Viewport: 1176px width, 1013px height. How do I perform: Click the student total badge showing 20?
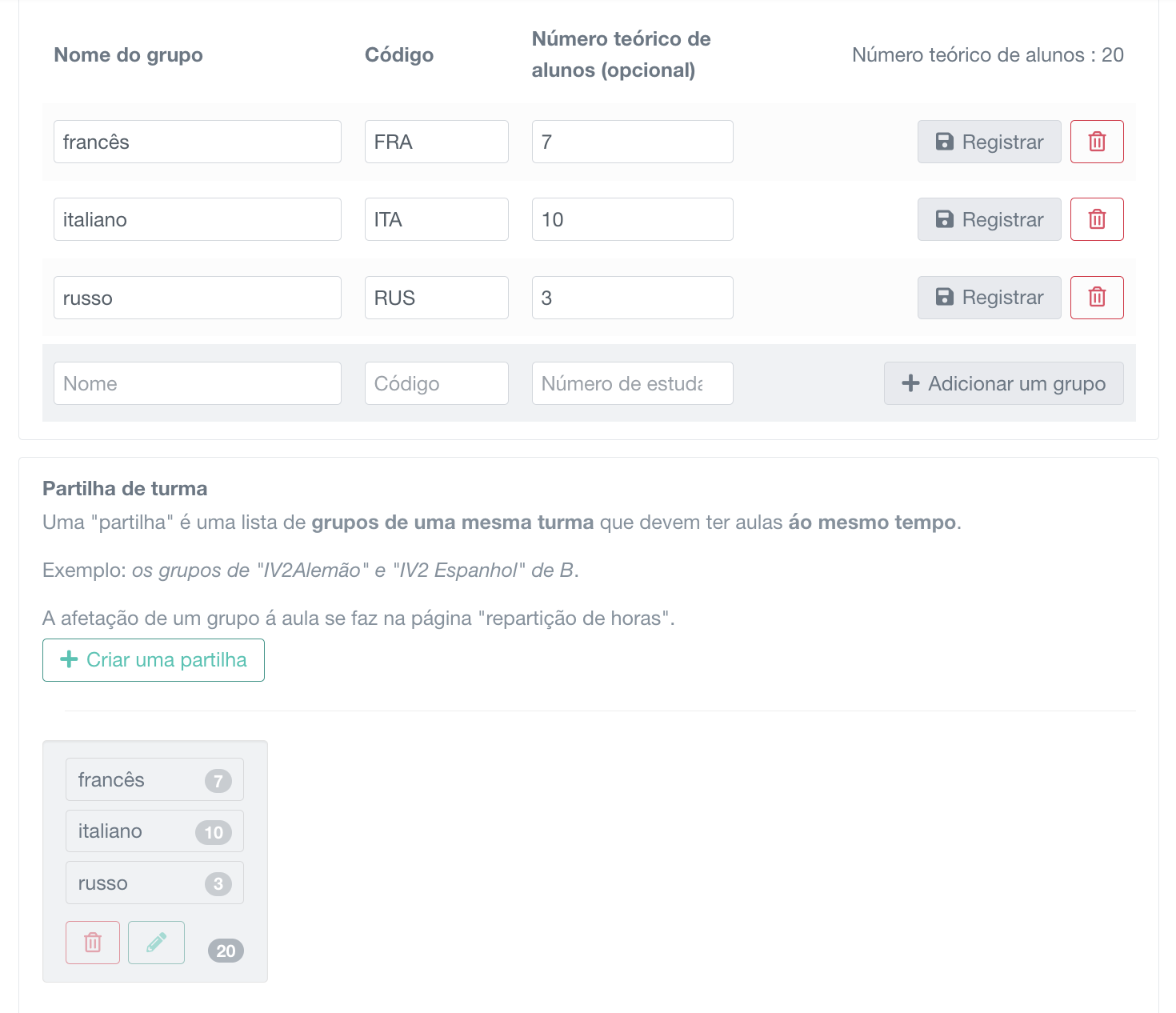[225, 951]
